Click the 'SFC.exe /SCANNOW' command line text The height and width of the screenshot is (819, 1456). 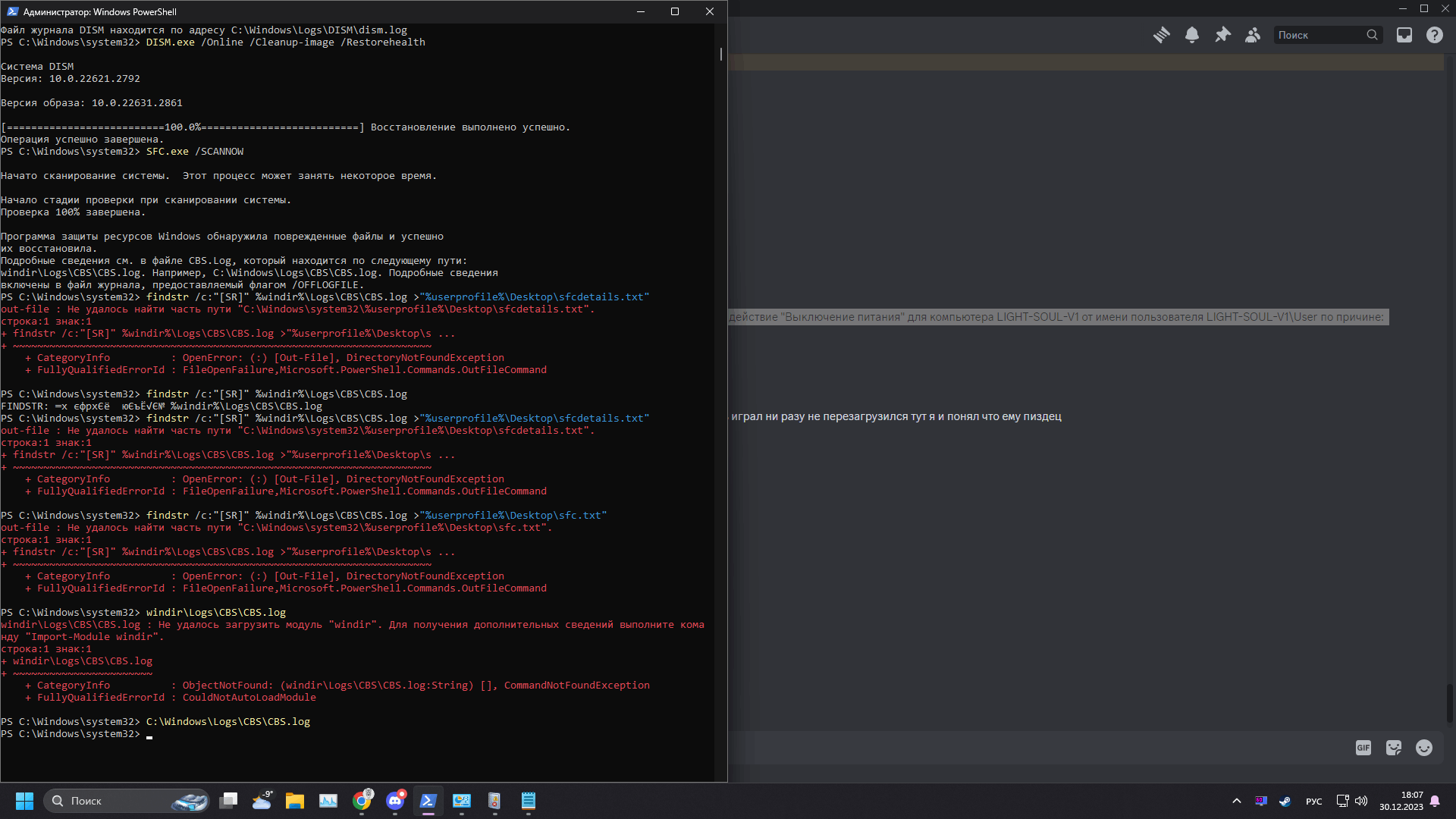pyautogui.click(x=195, y=152)
